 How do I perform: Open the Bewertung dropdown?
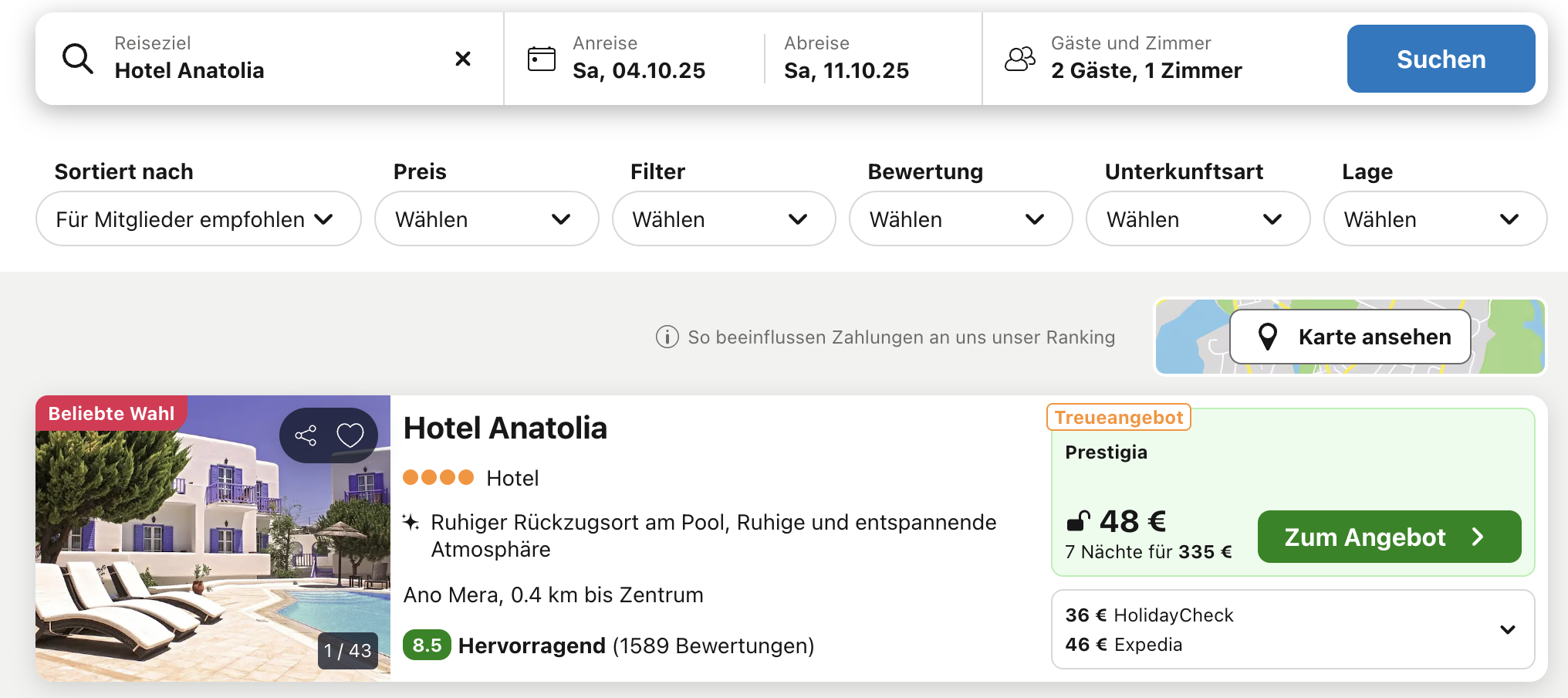coord(960,219)
